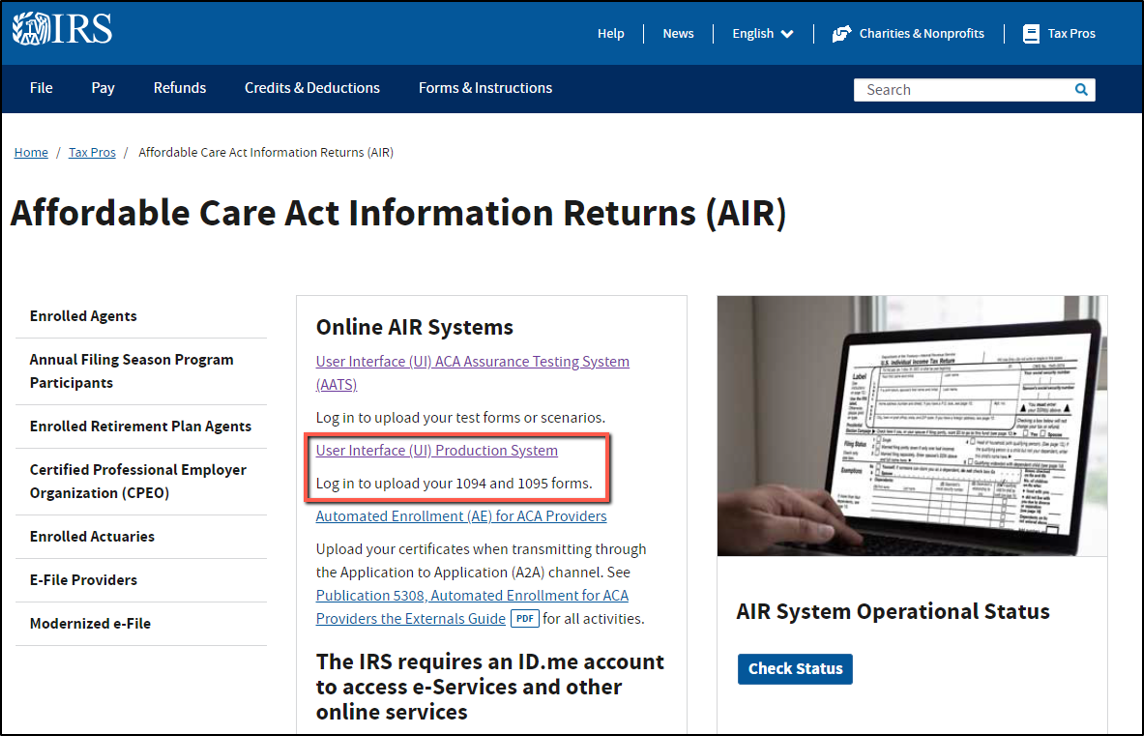Open the Refunds menu

click(x=179, y=88)
